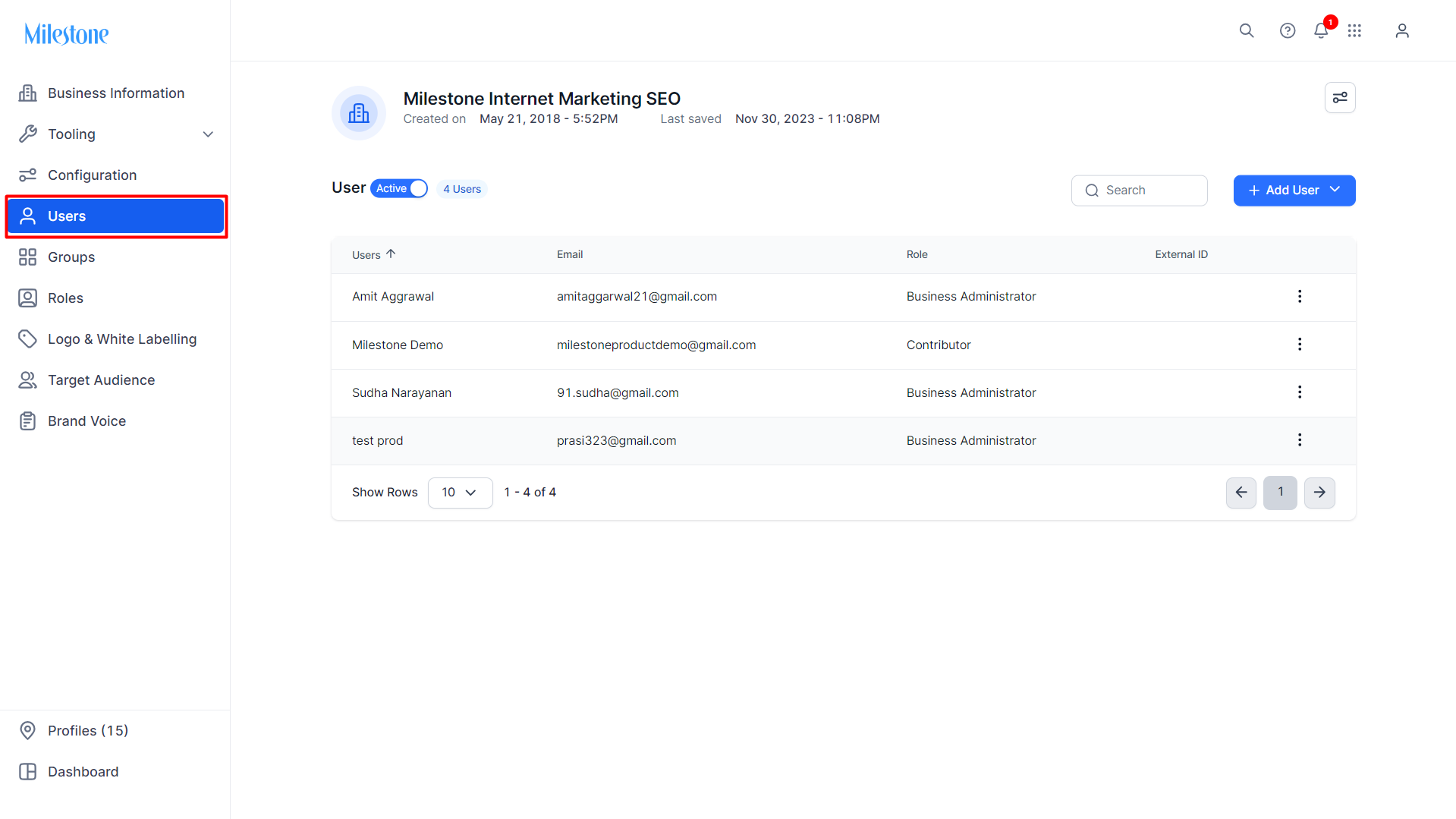Select the name Milestone Demo
Image resolution: width=1456 pixels, height=819 pixels.
(x=398, y=345)
